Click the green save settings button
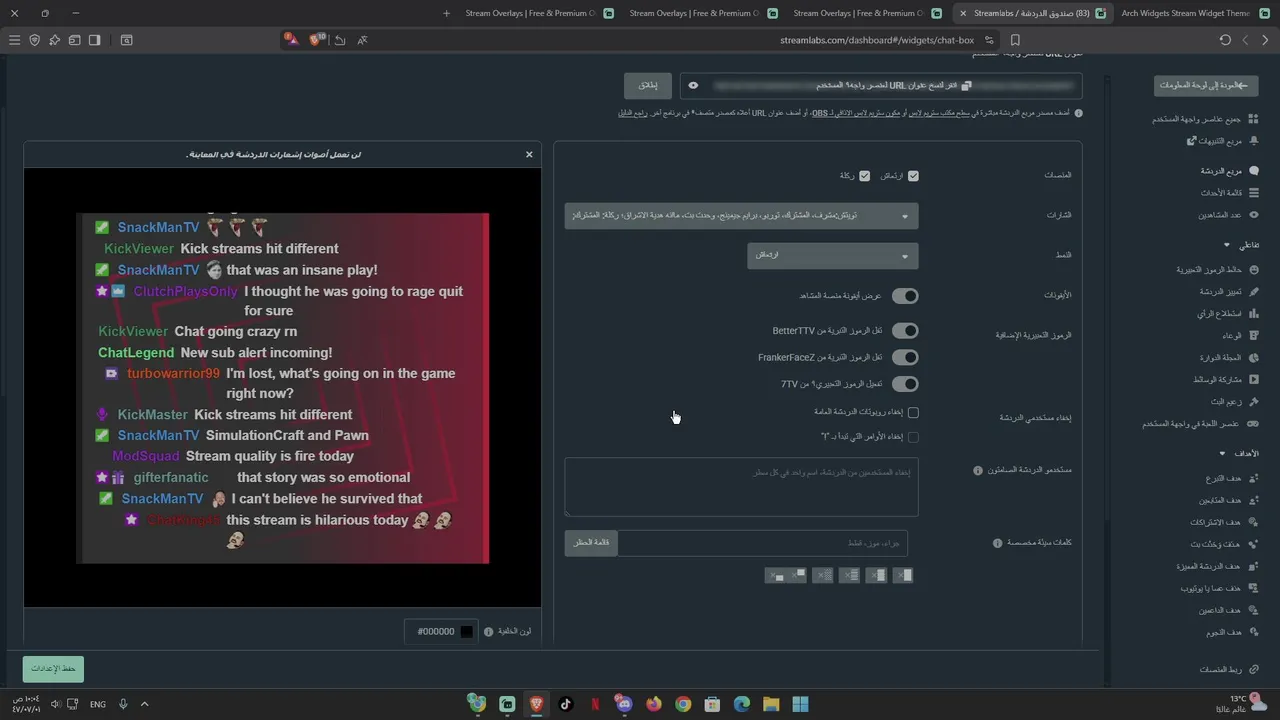The height and width of the screenshot is (720, 1280). point(53,669)
